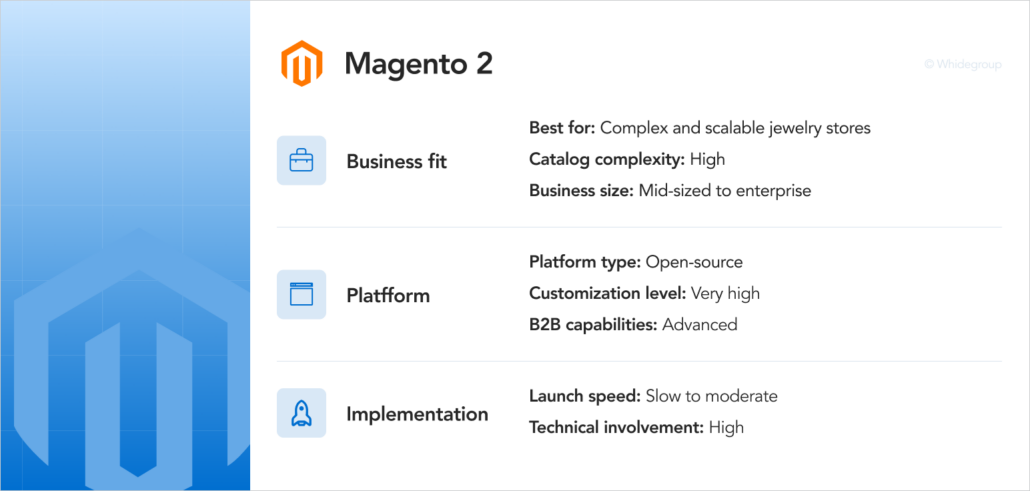Click the briefcase Business fit icon
Image resolution: width=1030 pixels, height=491 pixels.
[x=302, y=160]
